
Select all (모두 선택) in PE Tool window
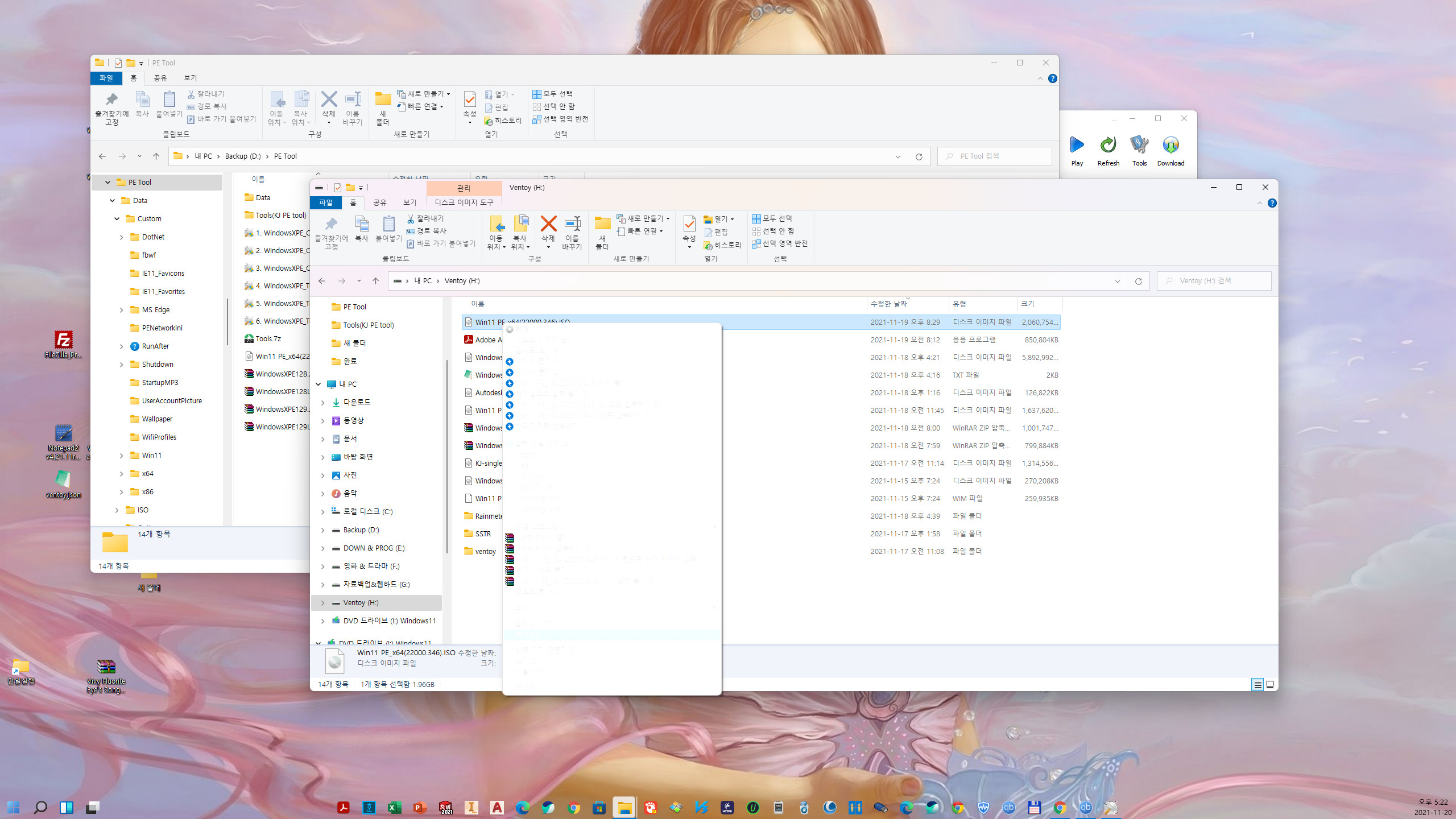(552, 94)
